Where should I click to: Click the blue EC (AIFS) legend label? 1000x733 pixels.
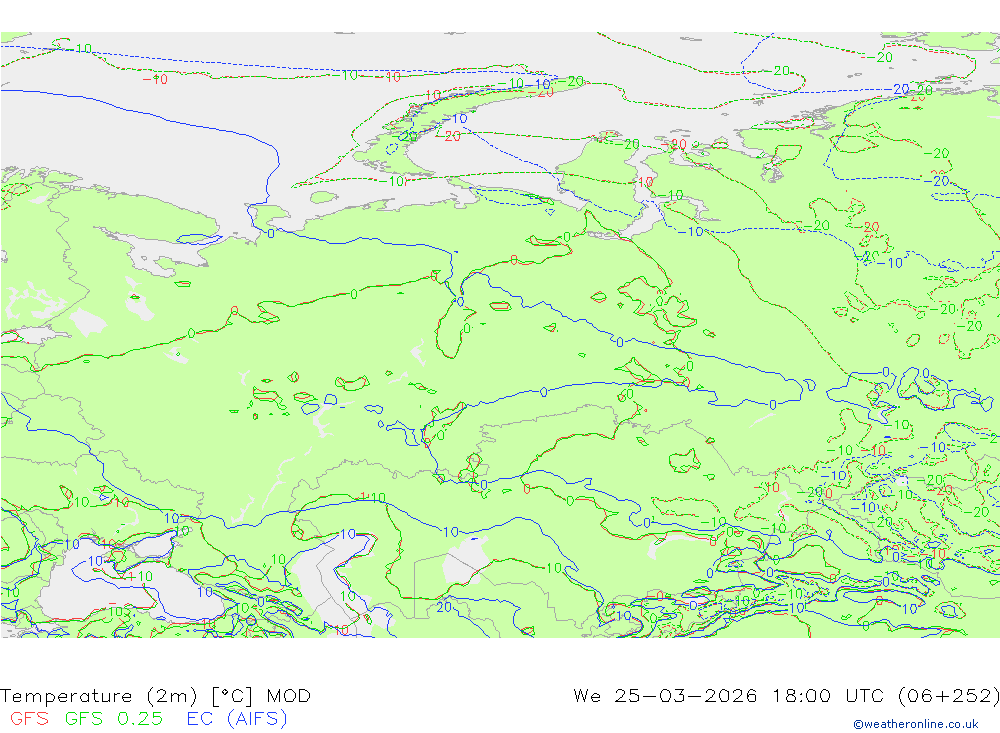(x=237, y=718)
